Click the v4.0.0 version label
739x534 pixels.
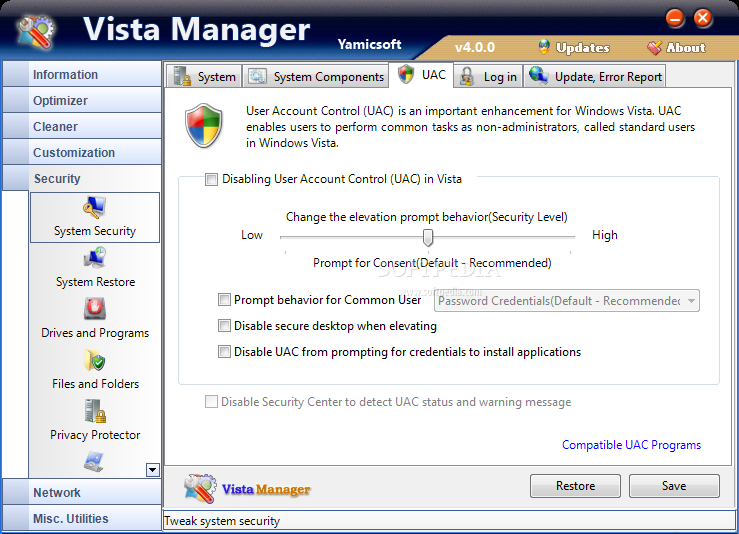[x=475, y=48]
